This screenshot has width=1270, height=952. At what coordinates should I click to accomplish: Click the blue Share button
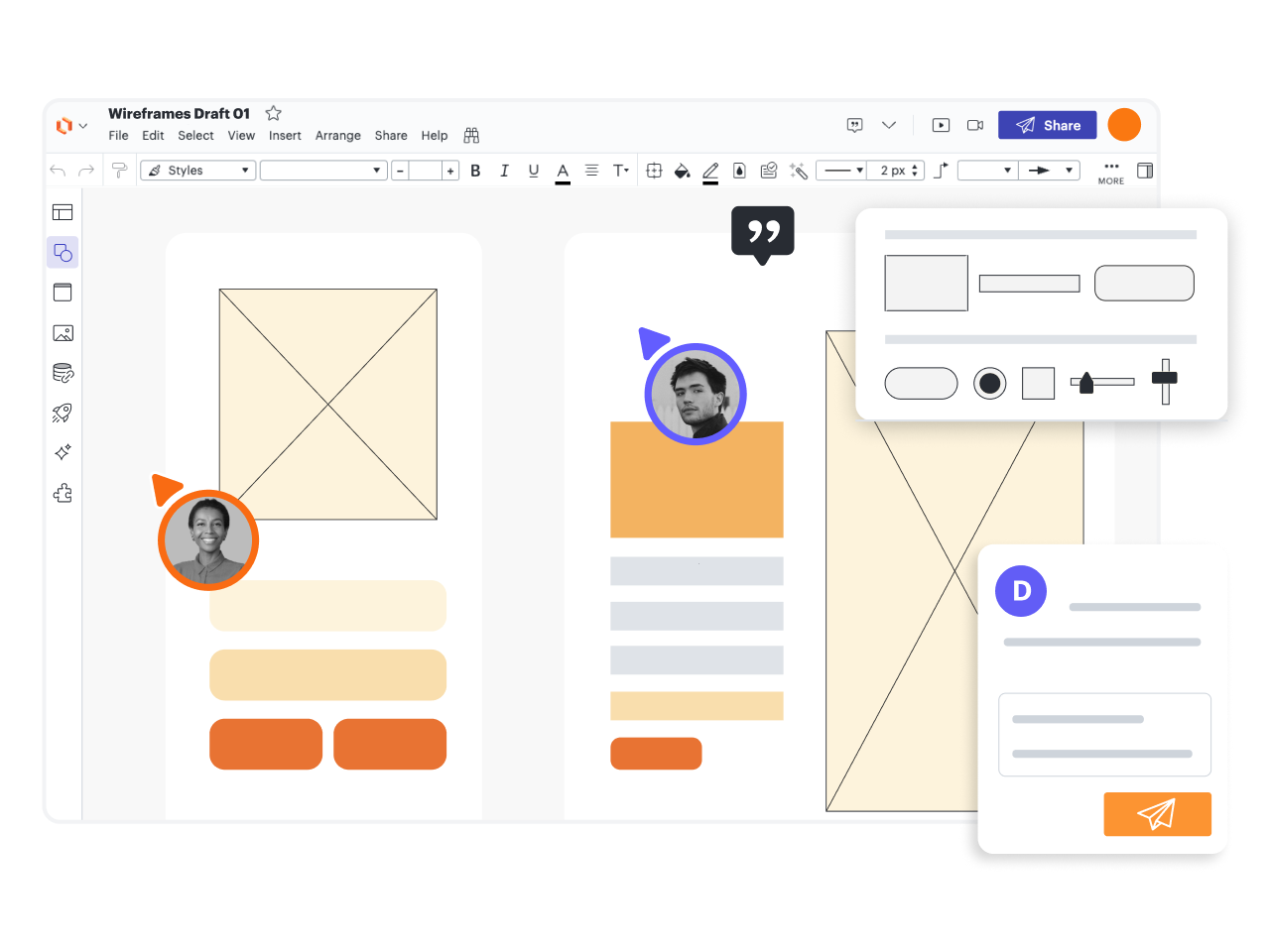[1047, 125]
